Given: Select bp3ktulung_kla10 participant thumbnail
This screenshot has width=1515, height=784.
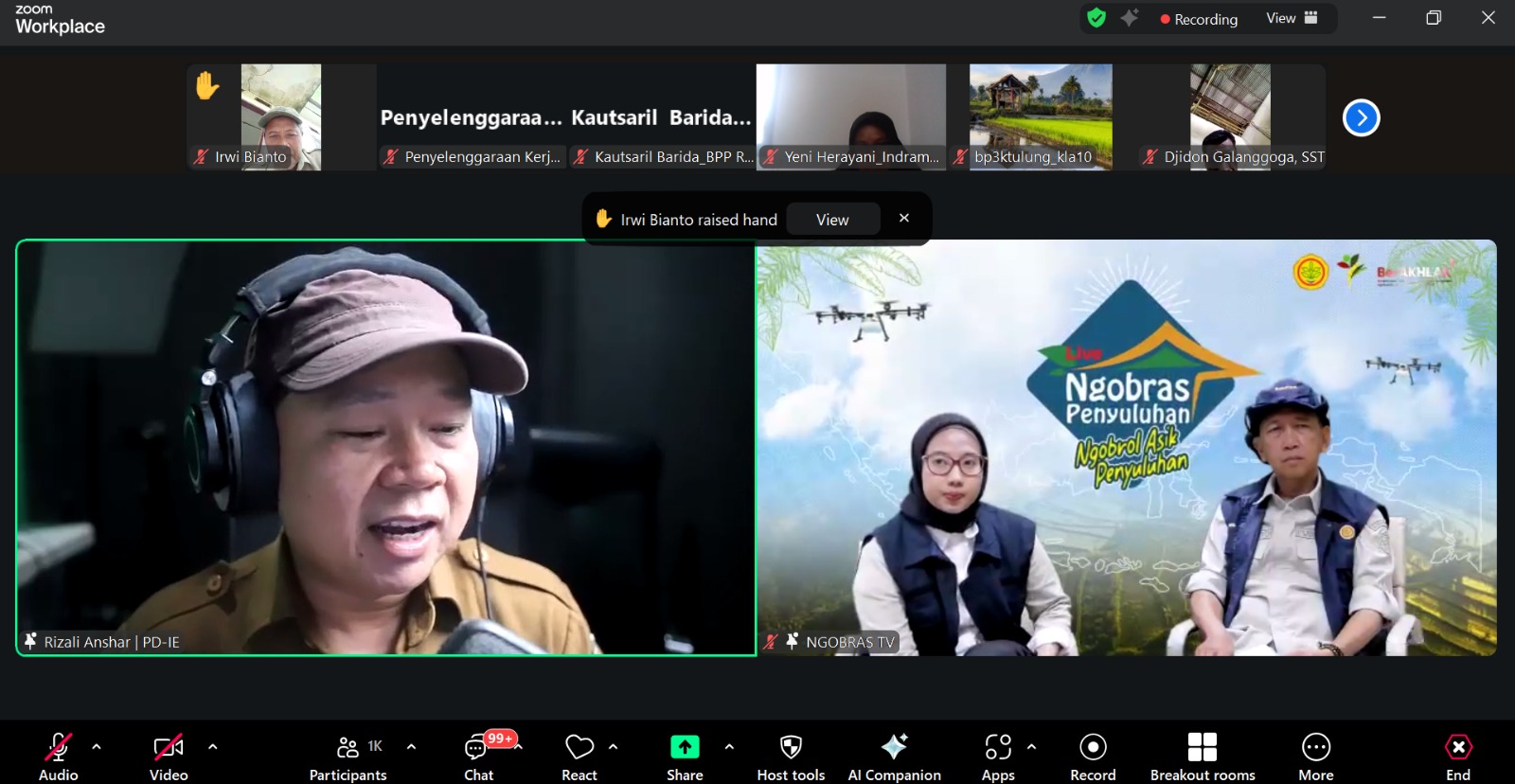Looking at the screenshot, I should (x=1041, y=117).
